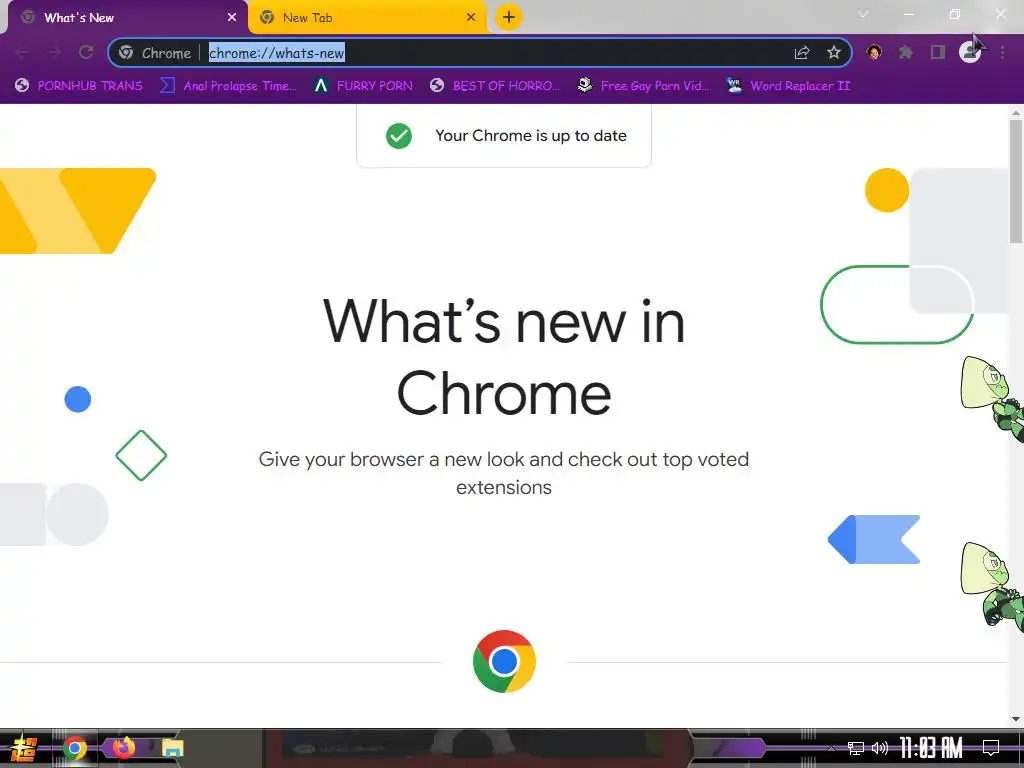Screen dimensions: 1024x768
Task: Restore down the Chrome window
Action: click(954, 14)
